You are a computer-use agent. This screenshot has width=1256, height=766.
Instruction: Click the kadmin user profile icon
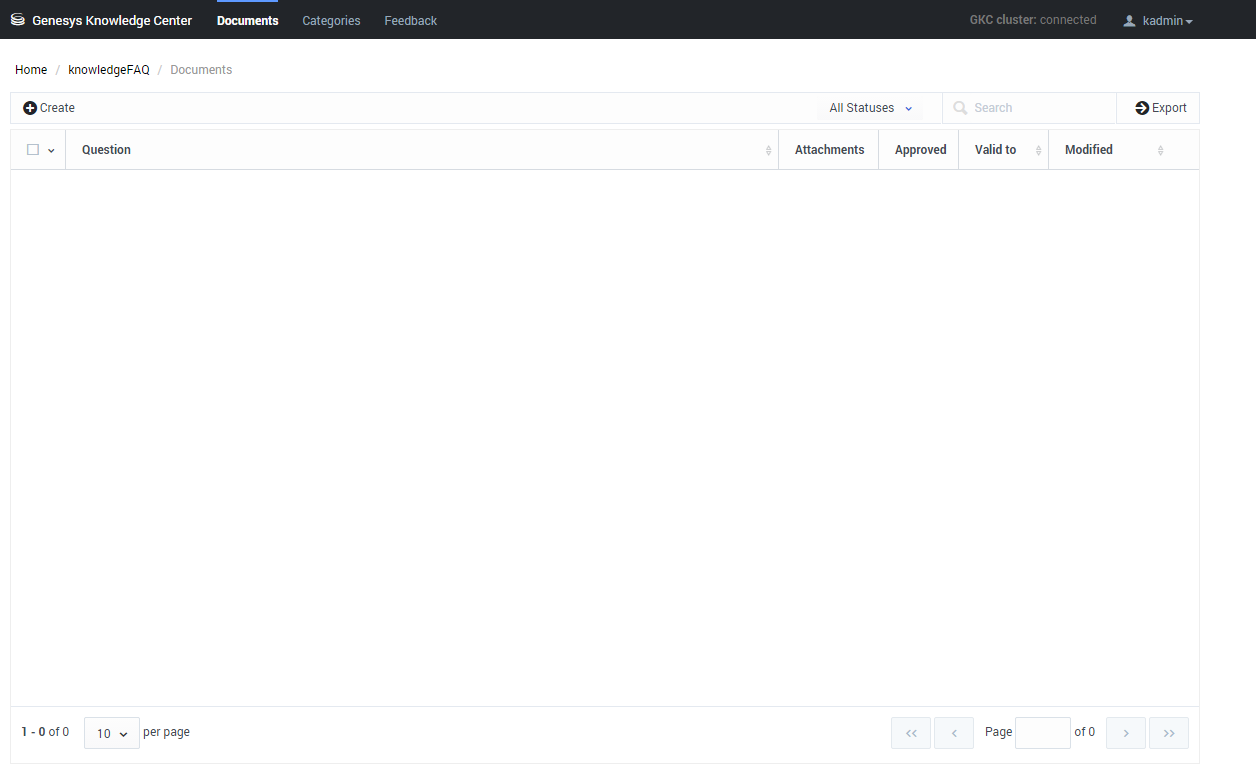1130,21
